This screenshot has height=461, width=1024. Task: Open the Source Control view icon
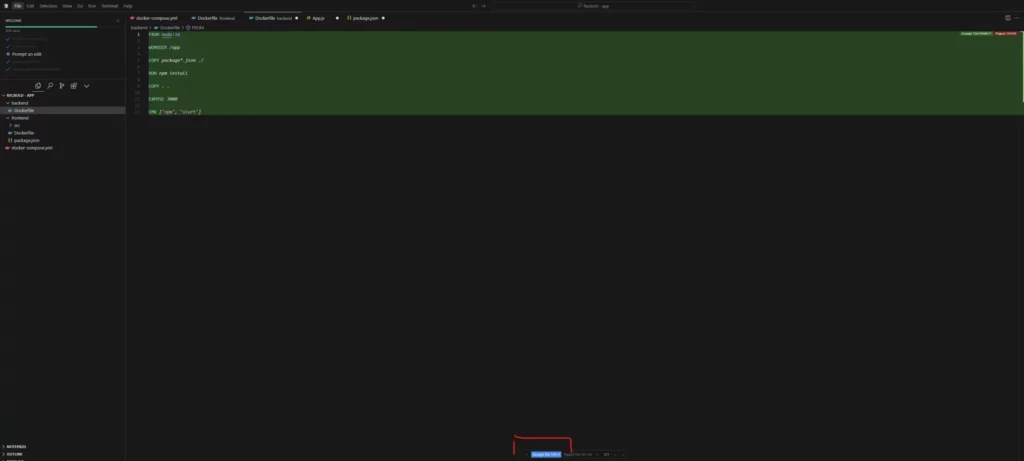pos(62,86)
